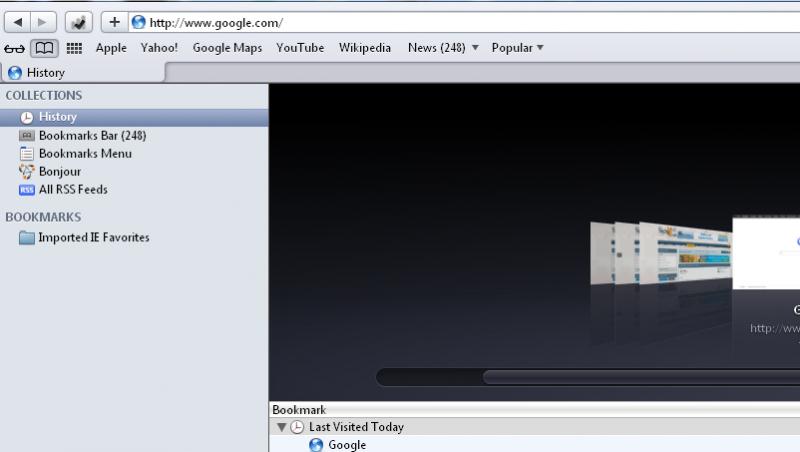This screenshot has width=800, height=452.
Task: Click the Cover Flow scrubber handle
Action: (x=641, y=378)
